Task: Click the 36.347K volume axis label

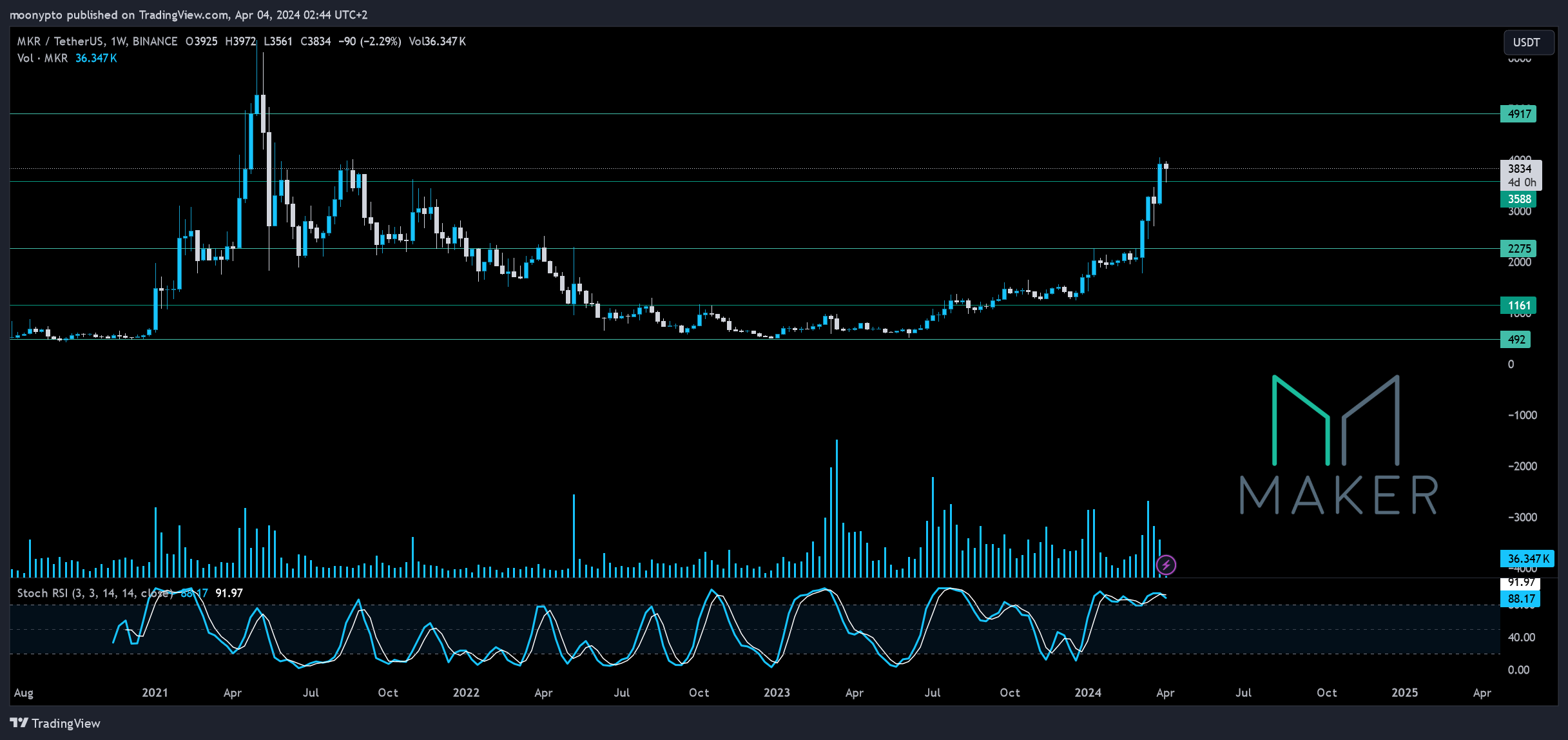Action: [1528, 559]
